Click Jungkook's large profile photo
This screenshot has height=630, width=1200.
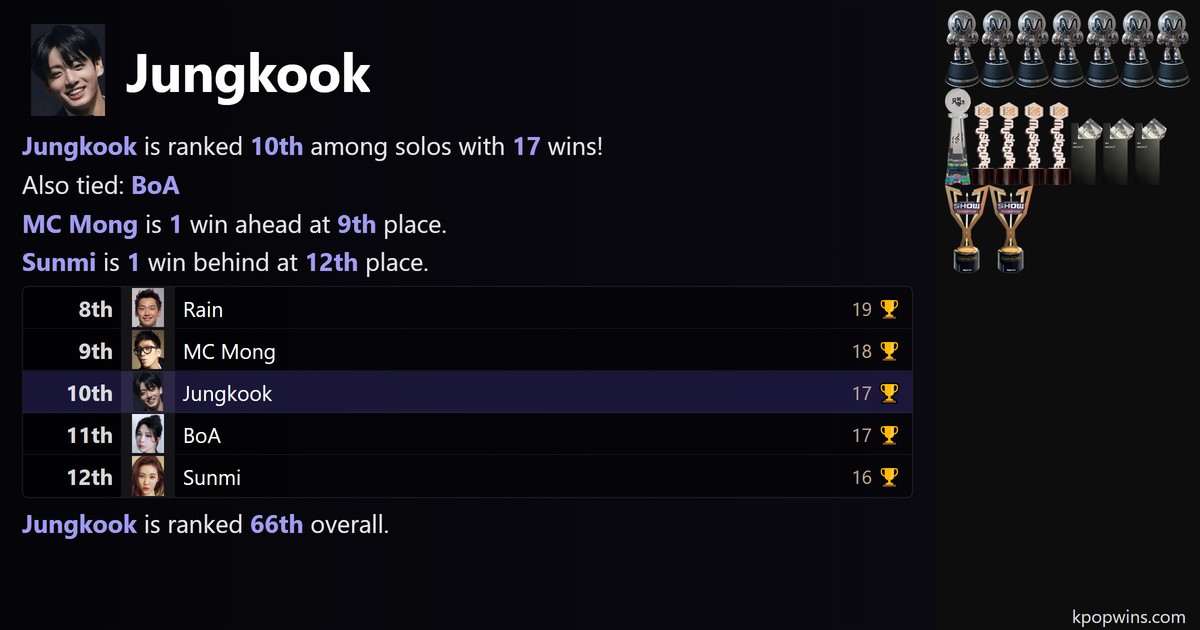coord(68,70)
